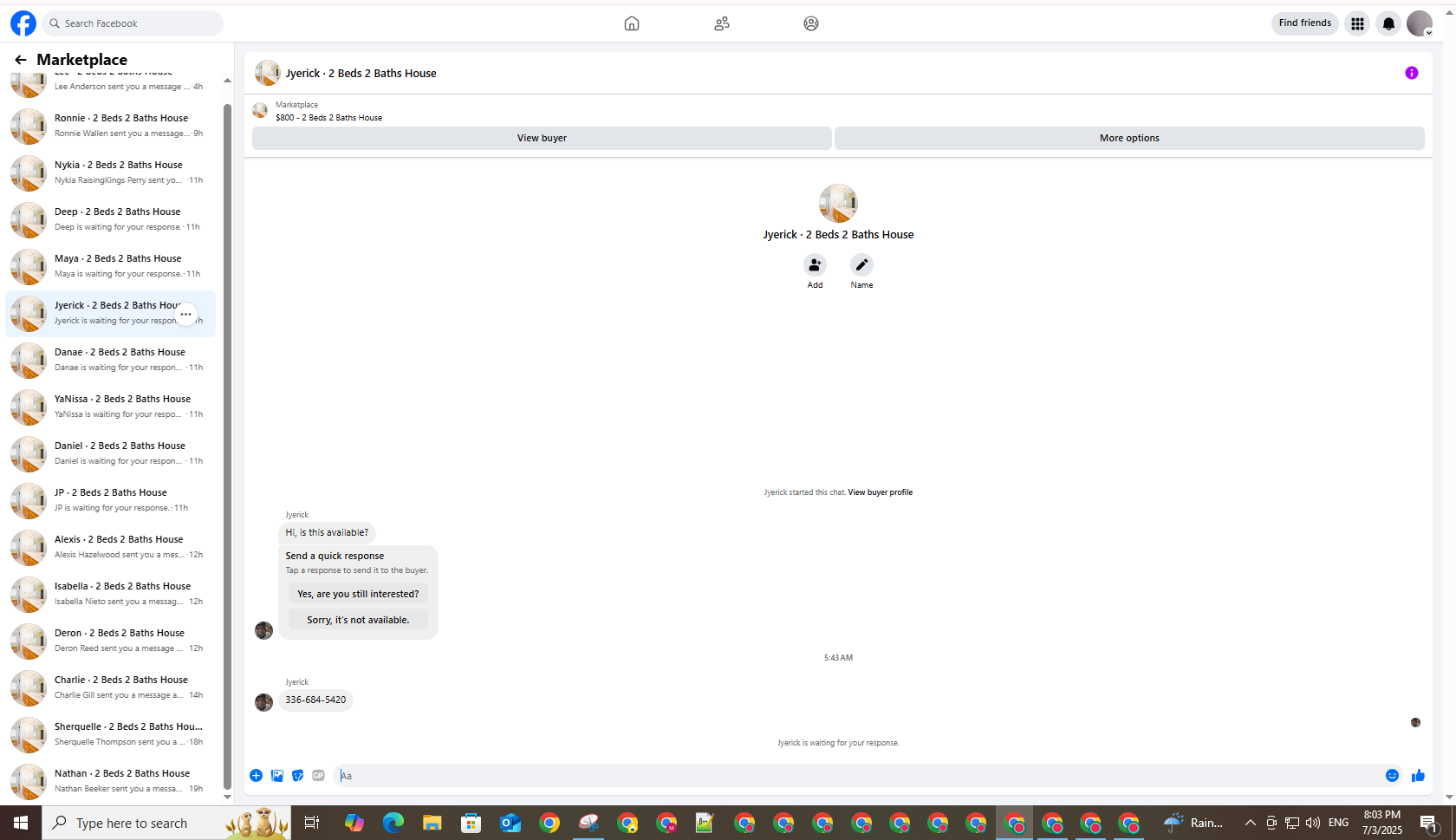Click the View buyer button

pos(542,138)
